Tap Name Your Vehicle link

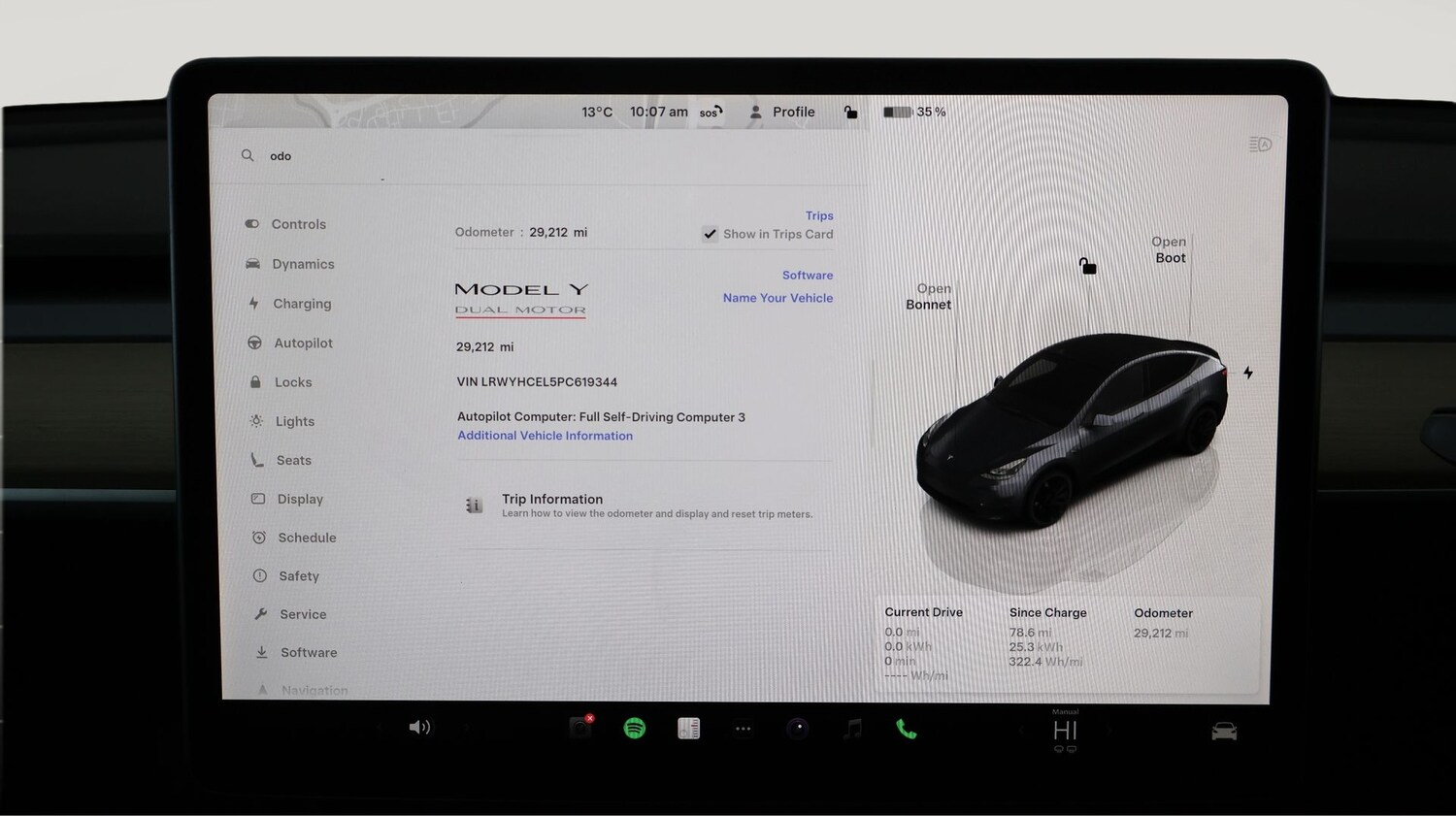778,298
